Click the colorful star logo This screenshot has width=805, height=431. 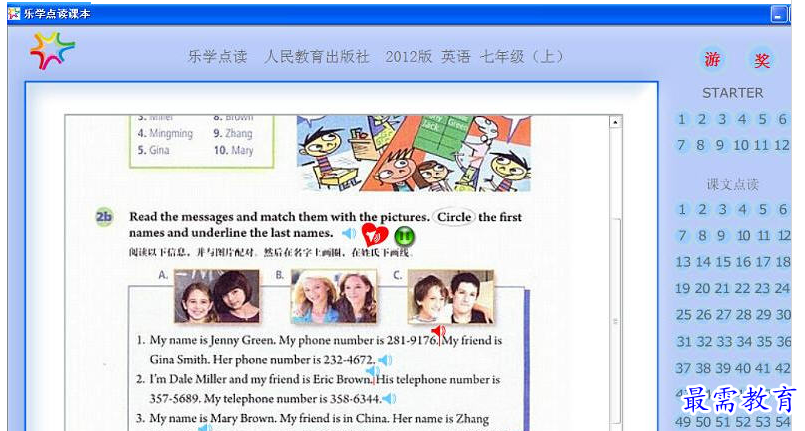(52, 50)
